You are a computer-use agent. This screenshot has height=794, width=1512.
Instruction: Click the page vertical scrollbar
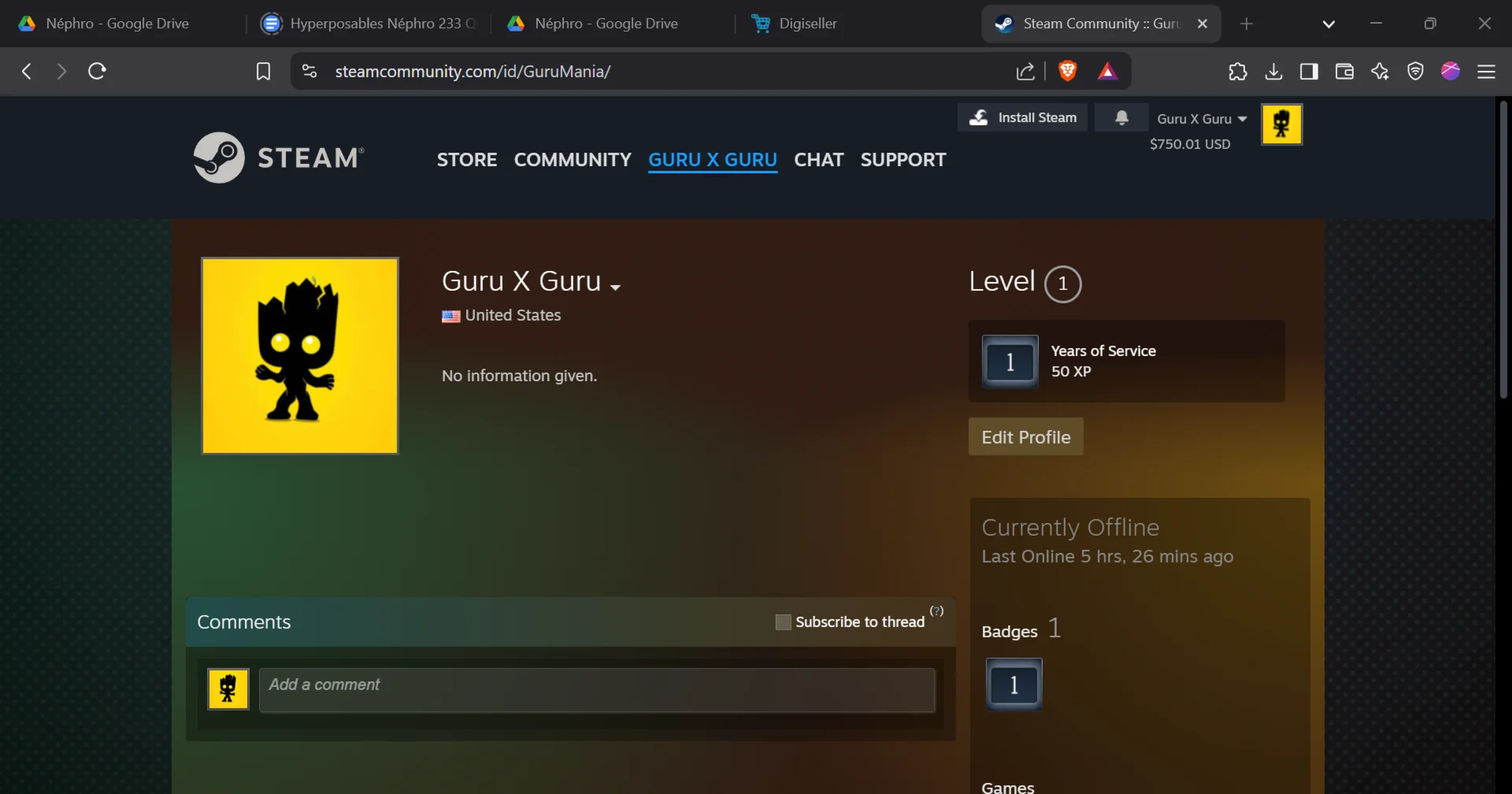click(1503, 250)
